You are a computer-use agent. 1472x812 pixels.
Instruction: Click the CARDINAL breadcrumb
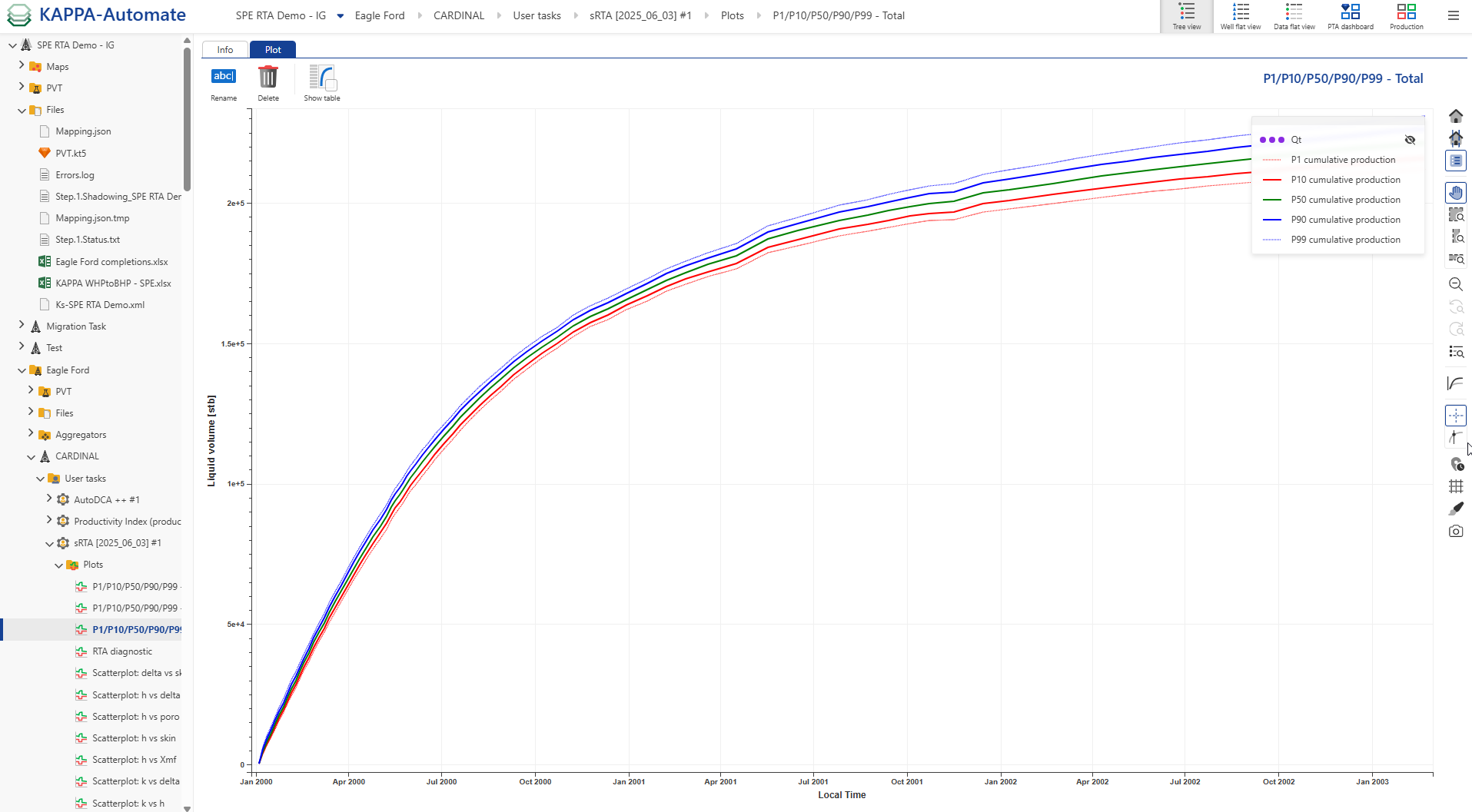click(x=458, y=15)
